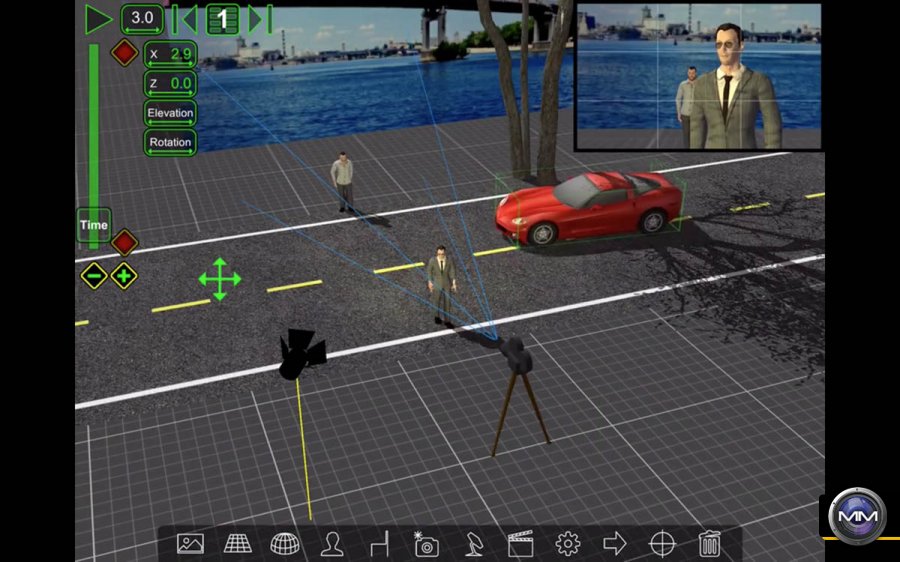
Task: Open settings with the gear icon
Action: 568,543
